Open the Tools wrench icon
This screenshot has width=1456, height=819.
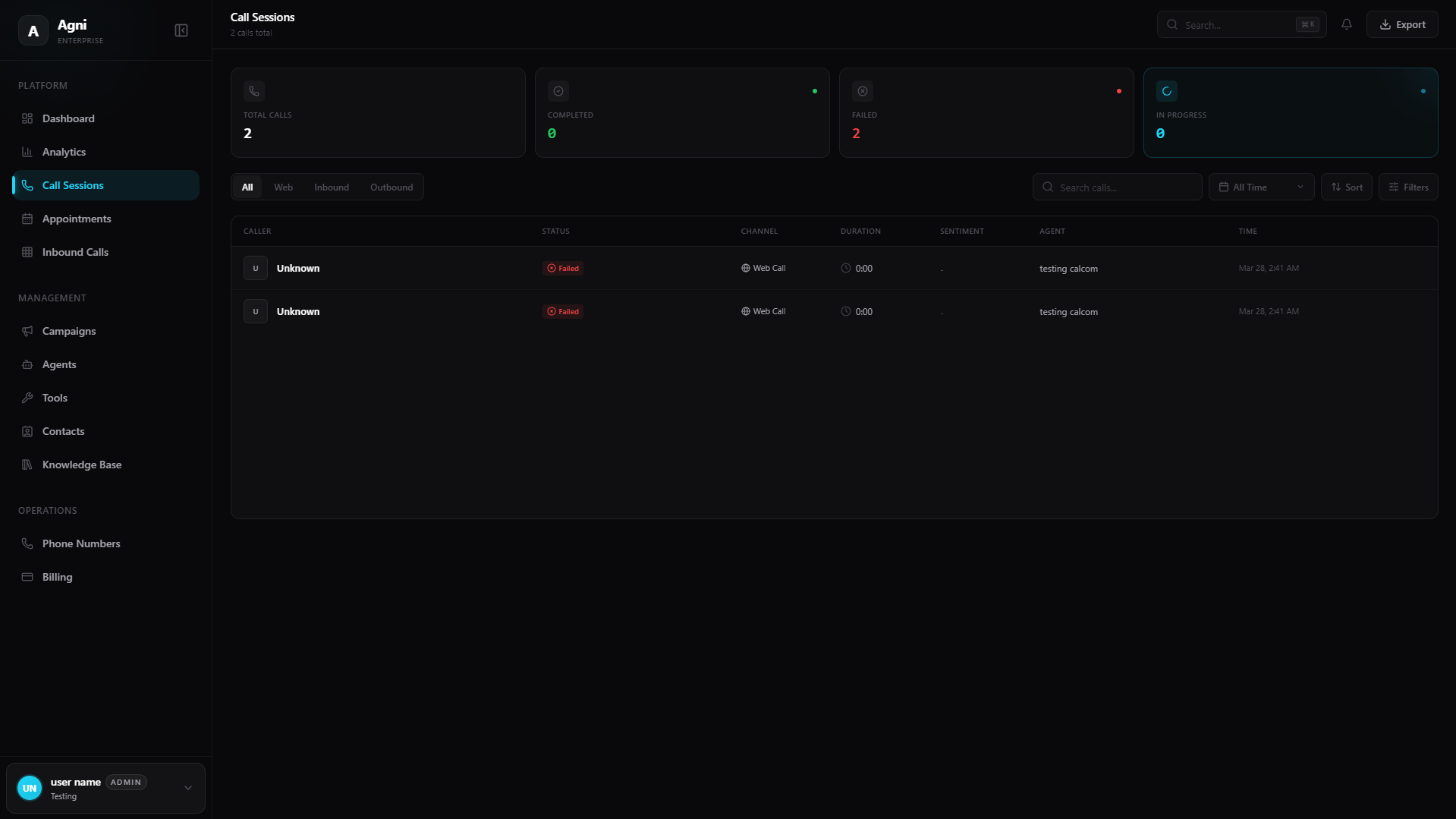(27, 398)
